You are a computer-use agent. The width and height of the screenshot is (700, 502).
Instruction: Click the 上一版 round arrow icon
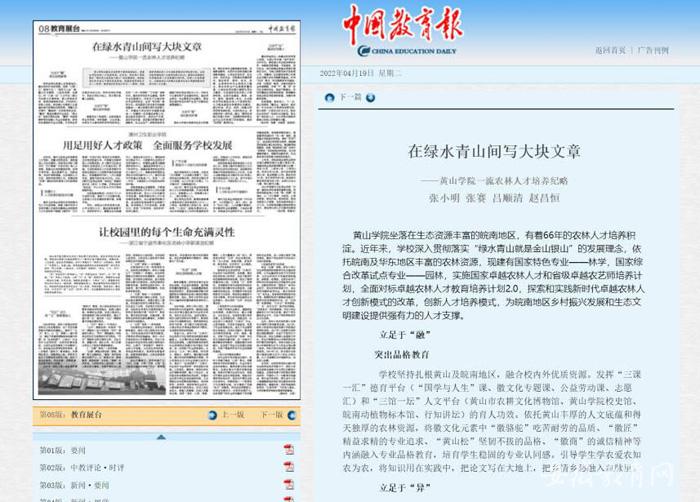coord(213,415)
